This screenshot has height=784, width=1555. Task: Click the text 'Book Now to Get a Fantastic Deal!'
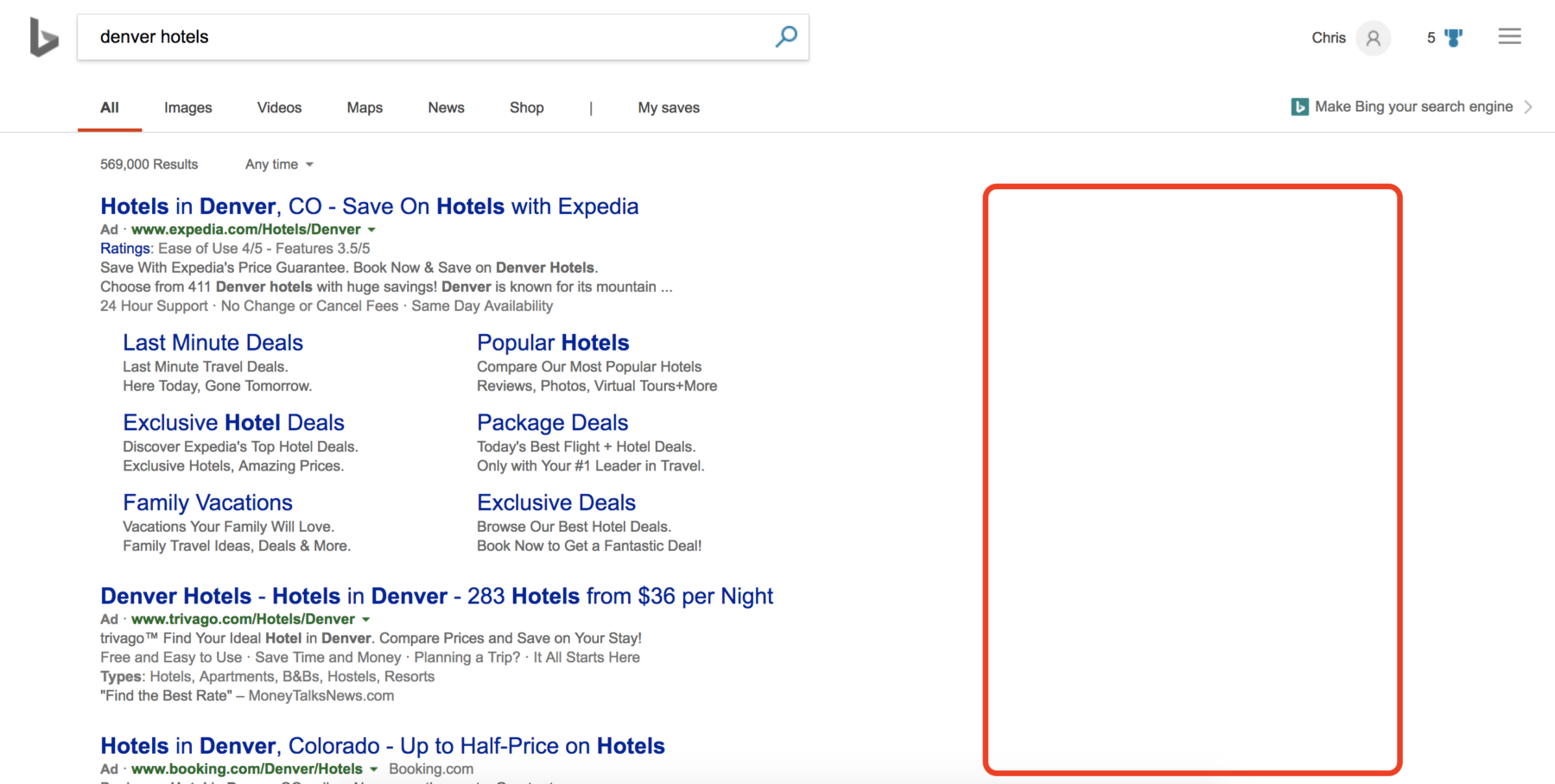[x=589, y=546]
